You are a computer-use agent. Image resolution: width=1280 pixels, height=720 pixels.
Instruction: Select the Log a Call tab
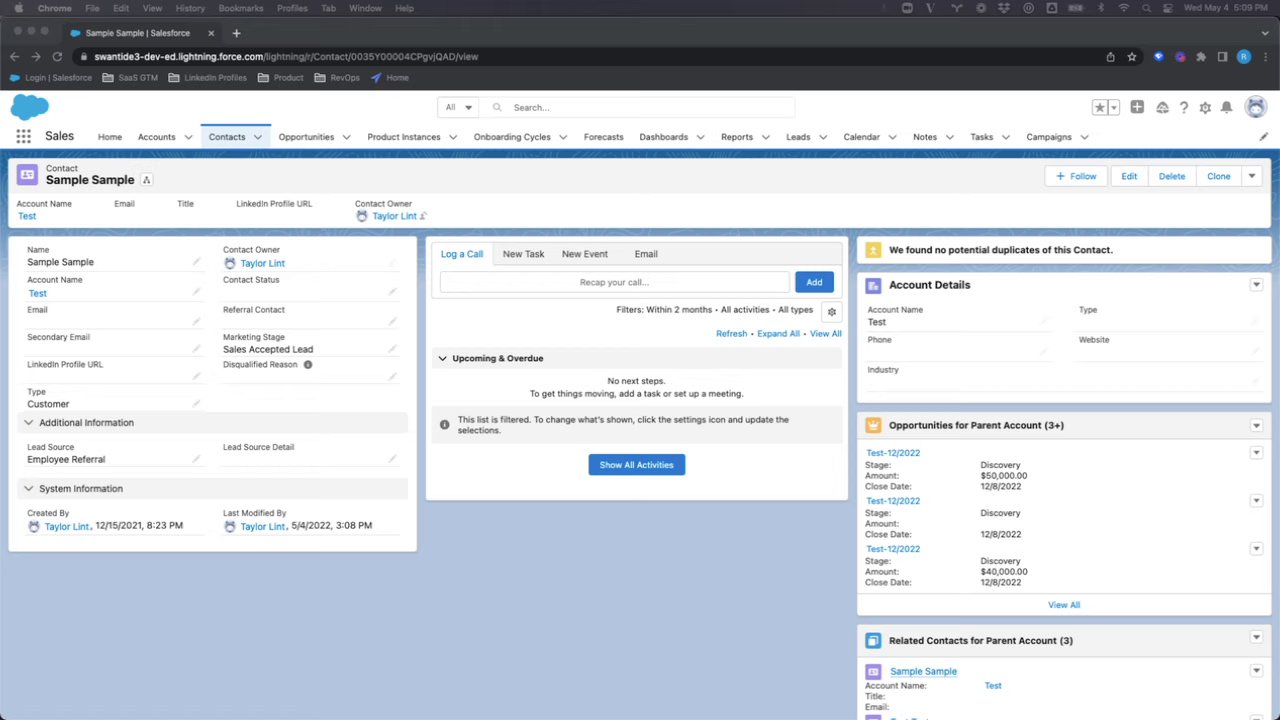click(462, 254)
